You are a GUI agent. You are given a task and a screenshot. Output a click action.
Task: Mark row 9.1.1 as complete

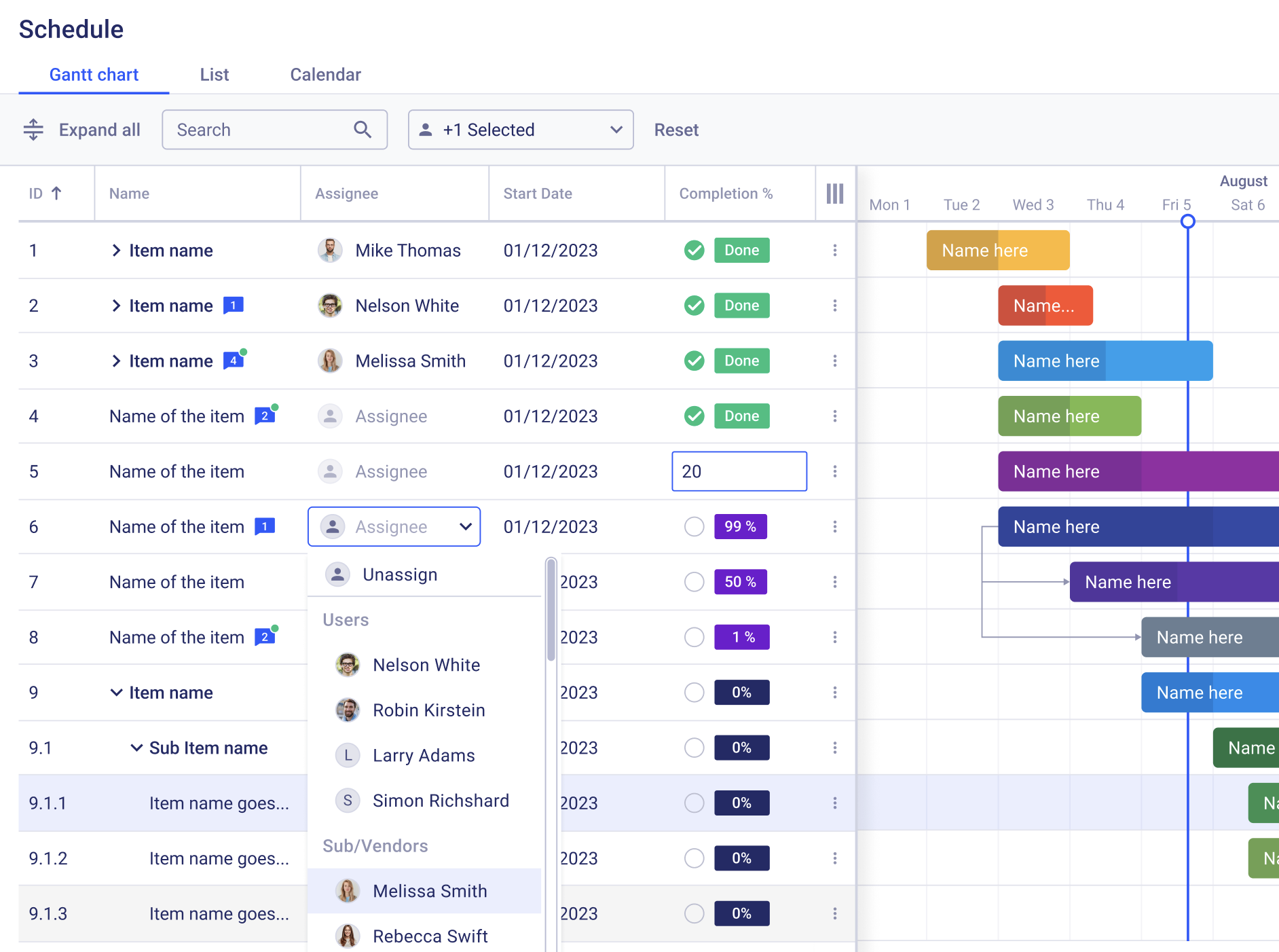tap(694, 803)
